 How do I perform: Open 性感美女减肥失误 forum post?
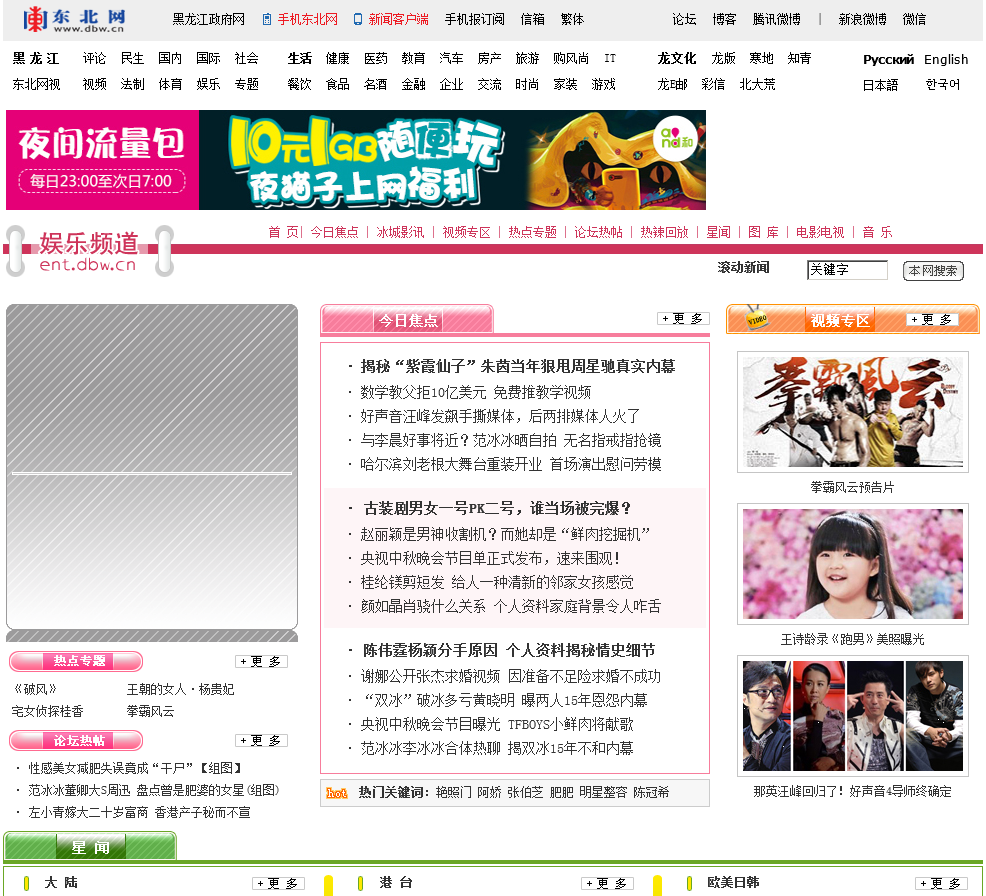135,768
